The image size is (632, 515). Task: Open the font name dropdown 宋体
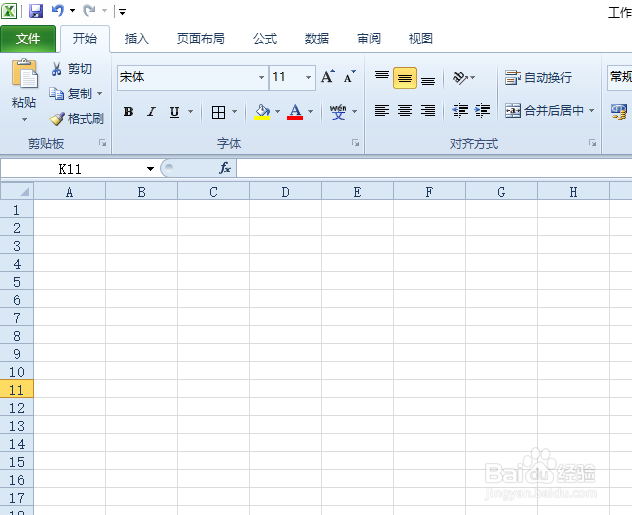[x=261, y=77]
